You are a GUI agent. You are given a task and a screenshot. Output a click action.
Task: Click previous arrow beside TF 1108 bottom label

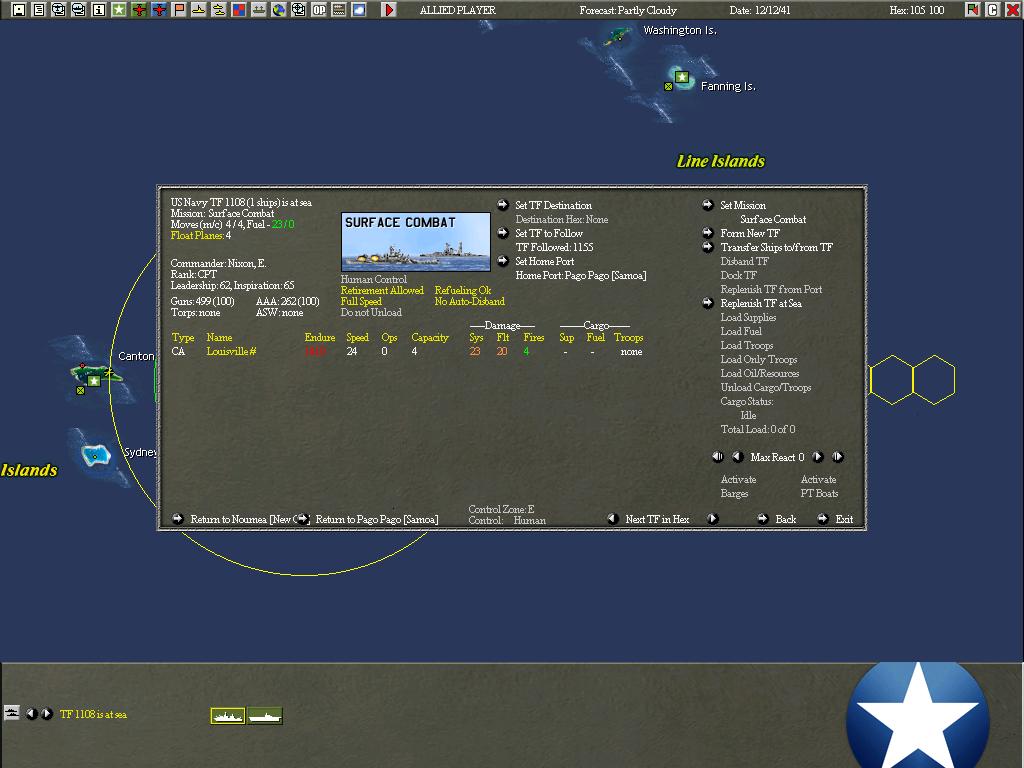point(31,714)
